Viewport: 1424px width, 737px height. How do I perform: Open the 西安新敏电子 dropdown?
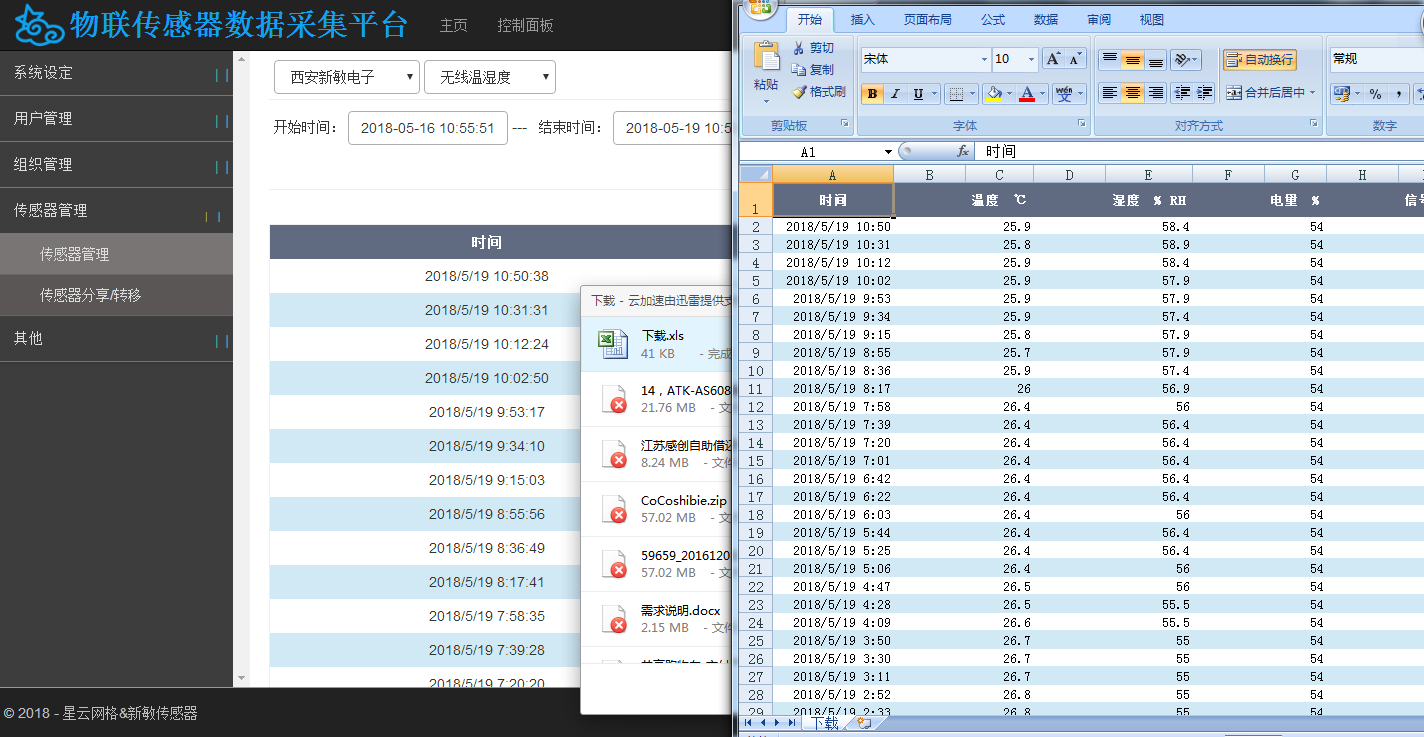pos(346,77)
